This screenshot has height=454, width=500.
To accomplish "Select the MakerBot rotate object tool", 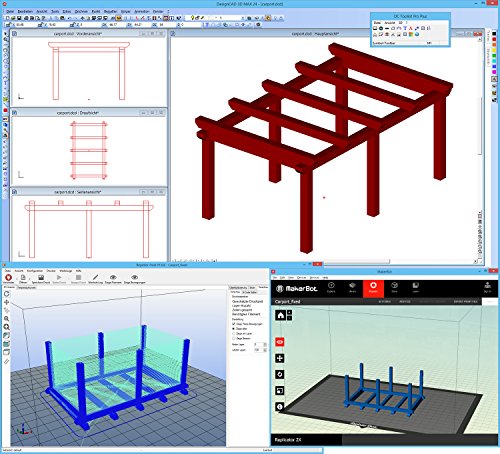I will pos(280,374).
